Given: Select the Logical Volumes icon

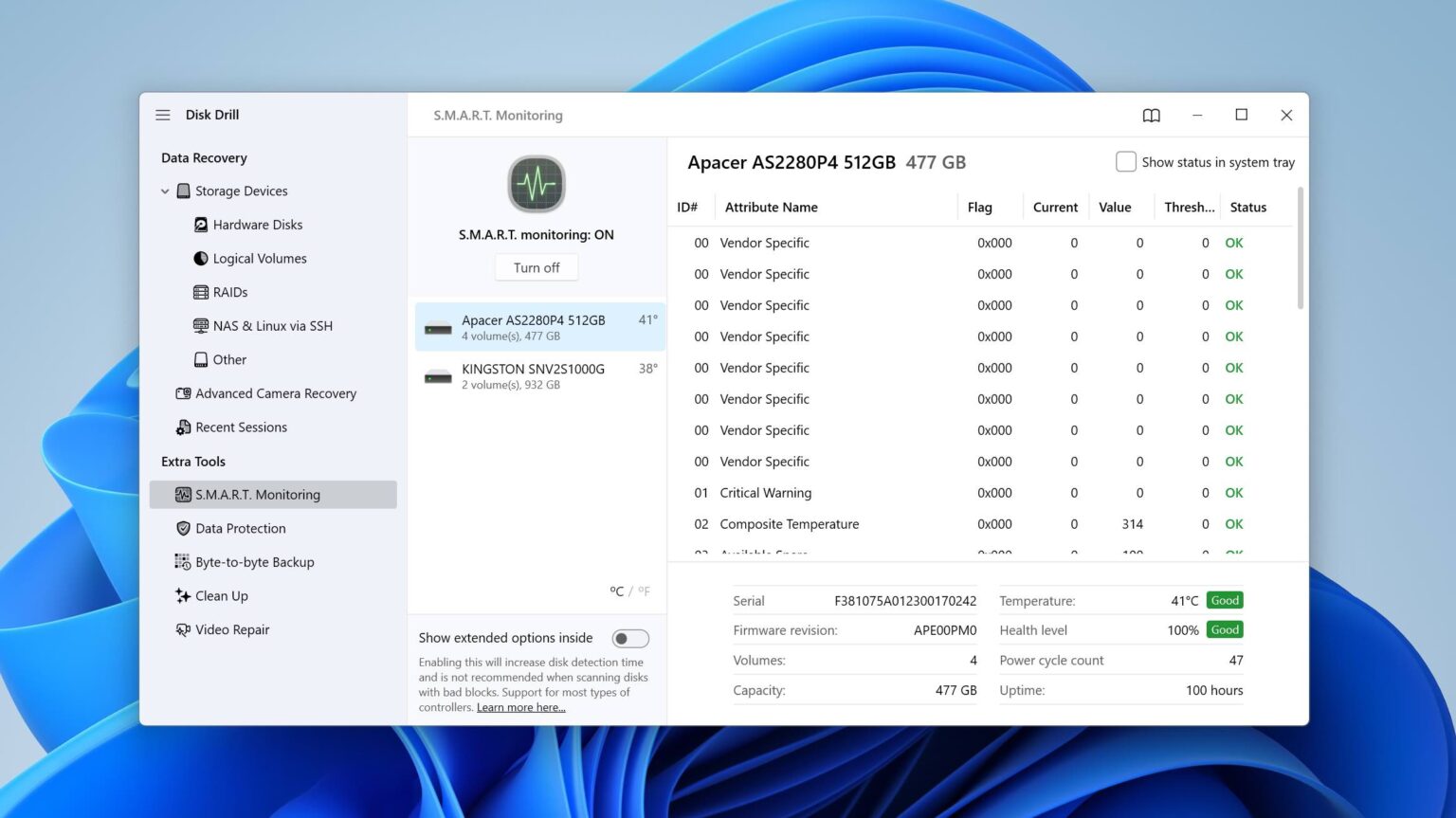Looking at the screenshot, I should (x=201, y=259).
